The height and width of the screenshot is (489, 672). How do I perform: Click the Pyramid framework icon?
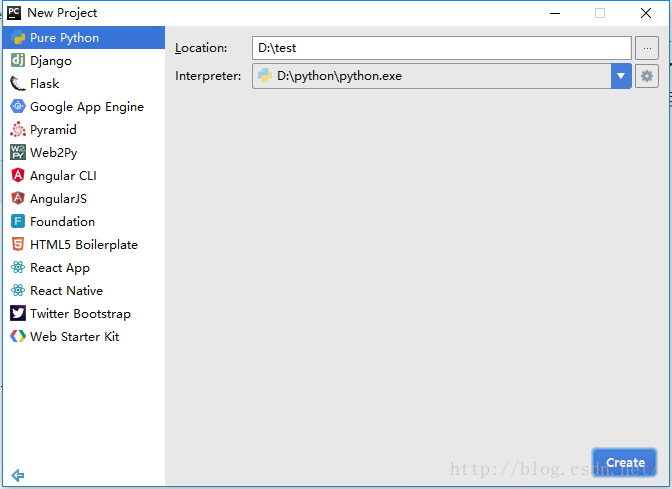pos(18,130)
